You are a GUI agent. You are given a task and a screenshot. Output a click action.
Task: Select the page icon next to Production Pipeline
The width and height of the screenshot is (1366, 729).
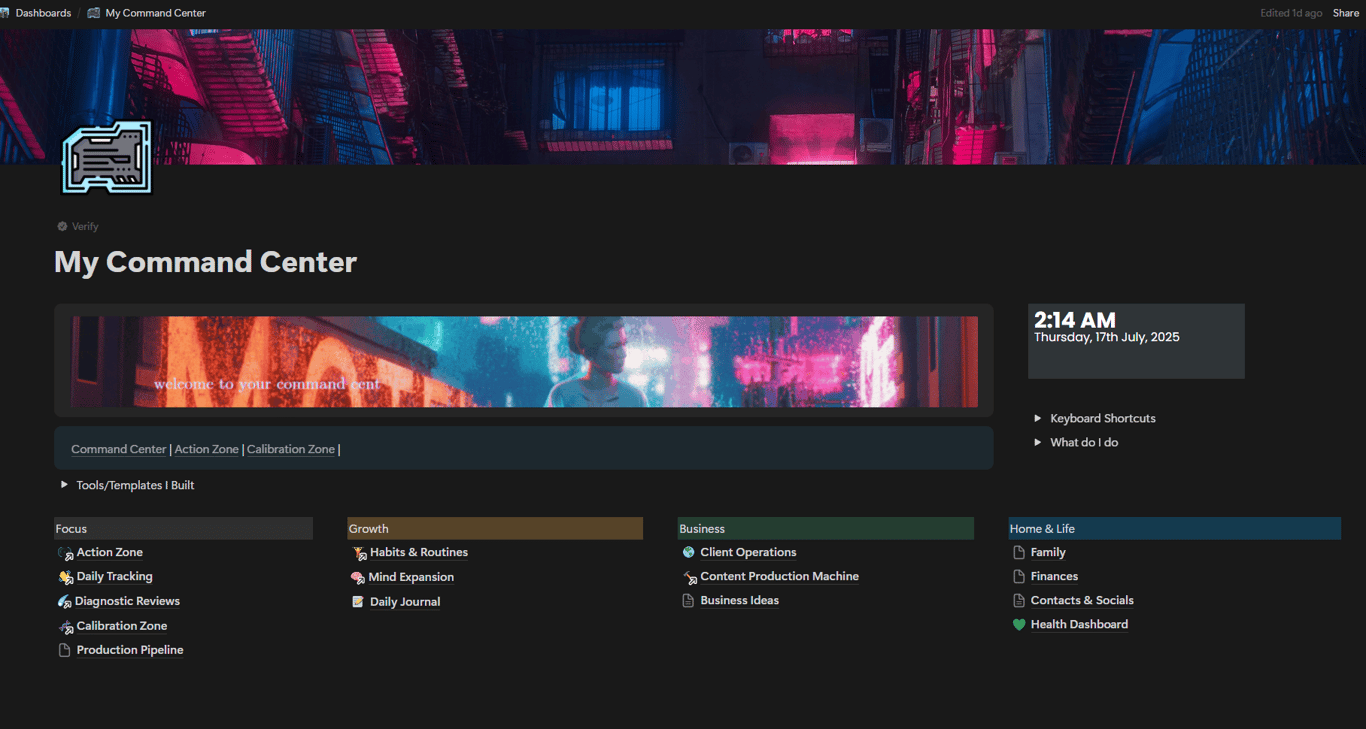click(63, 649)
